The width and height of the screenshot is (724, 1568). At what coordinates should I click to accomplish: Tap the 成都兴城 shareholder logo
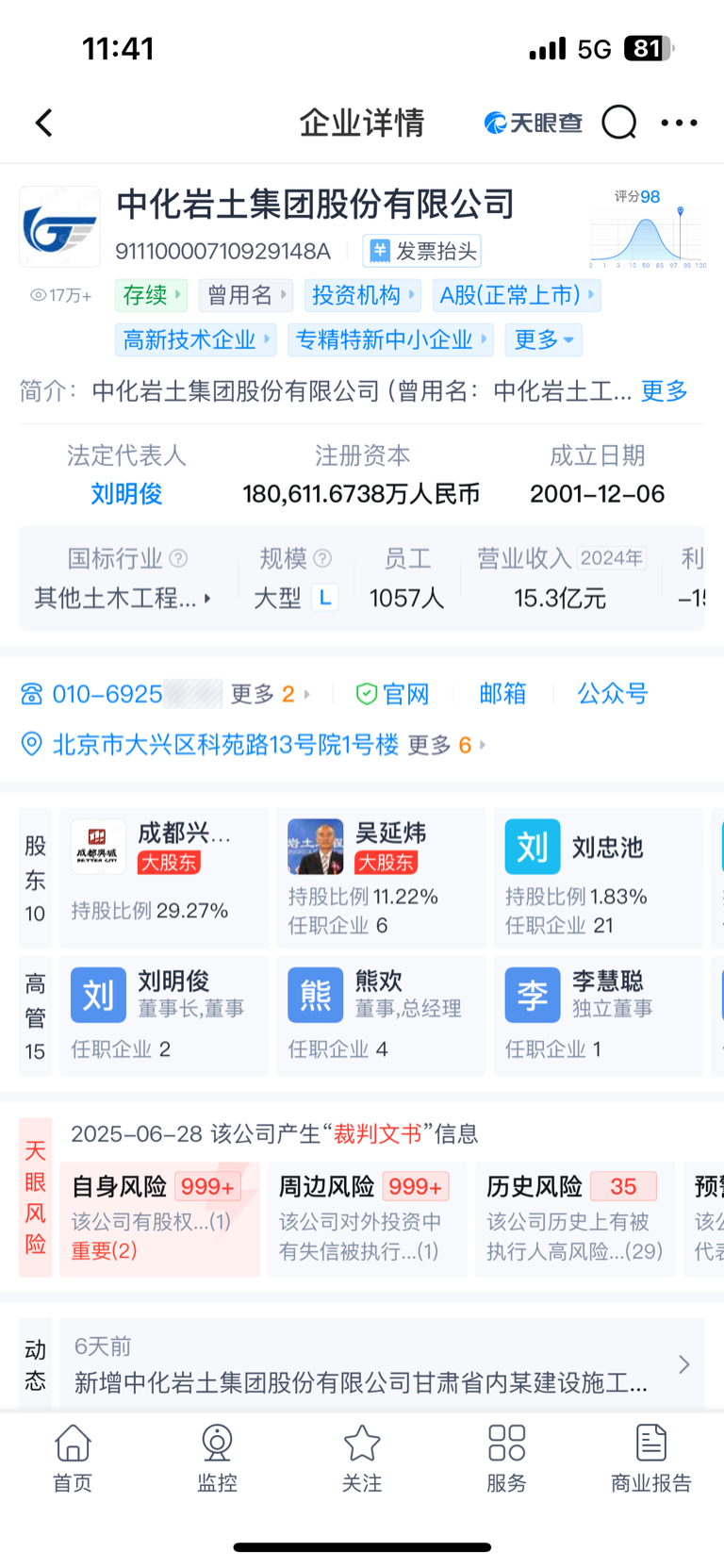tap(98, 847)
